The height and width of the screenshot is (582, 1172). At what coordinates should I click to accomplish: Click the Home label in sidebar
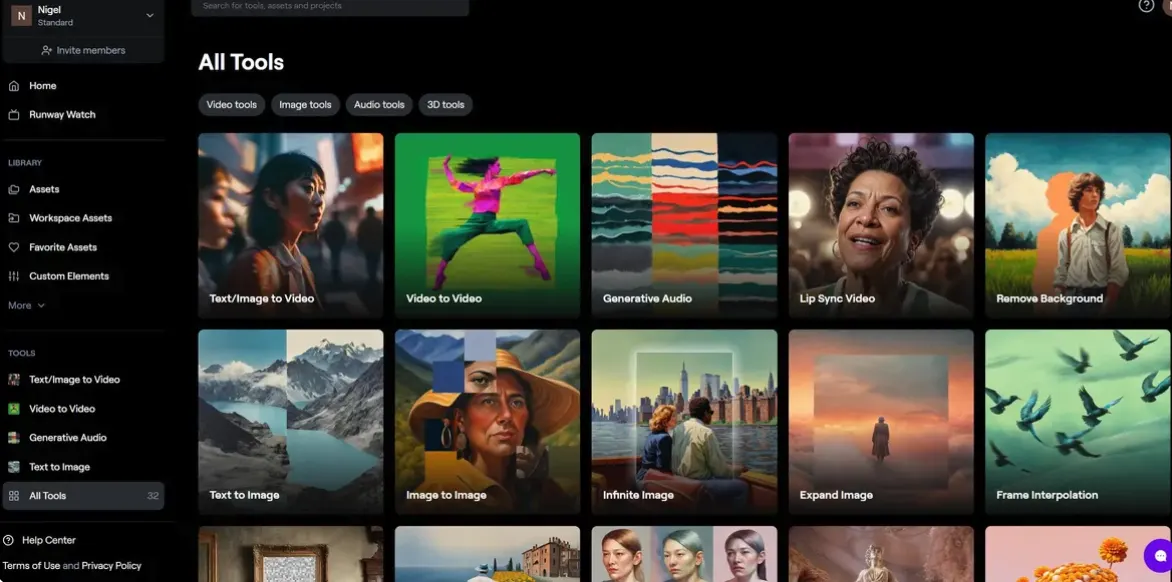pyautogui.click(x=43, y=86)
